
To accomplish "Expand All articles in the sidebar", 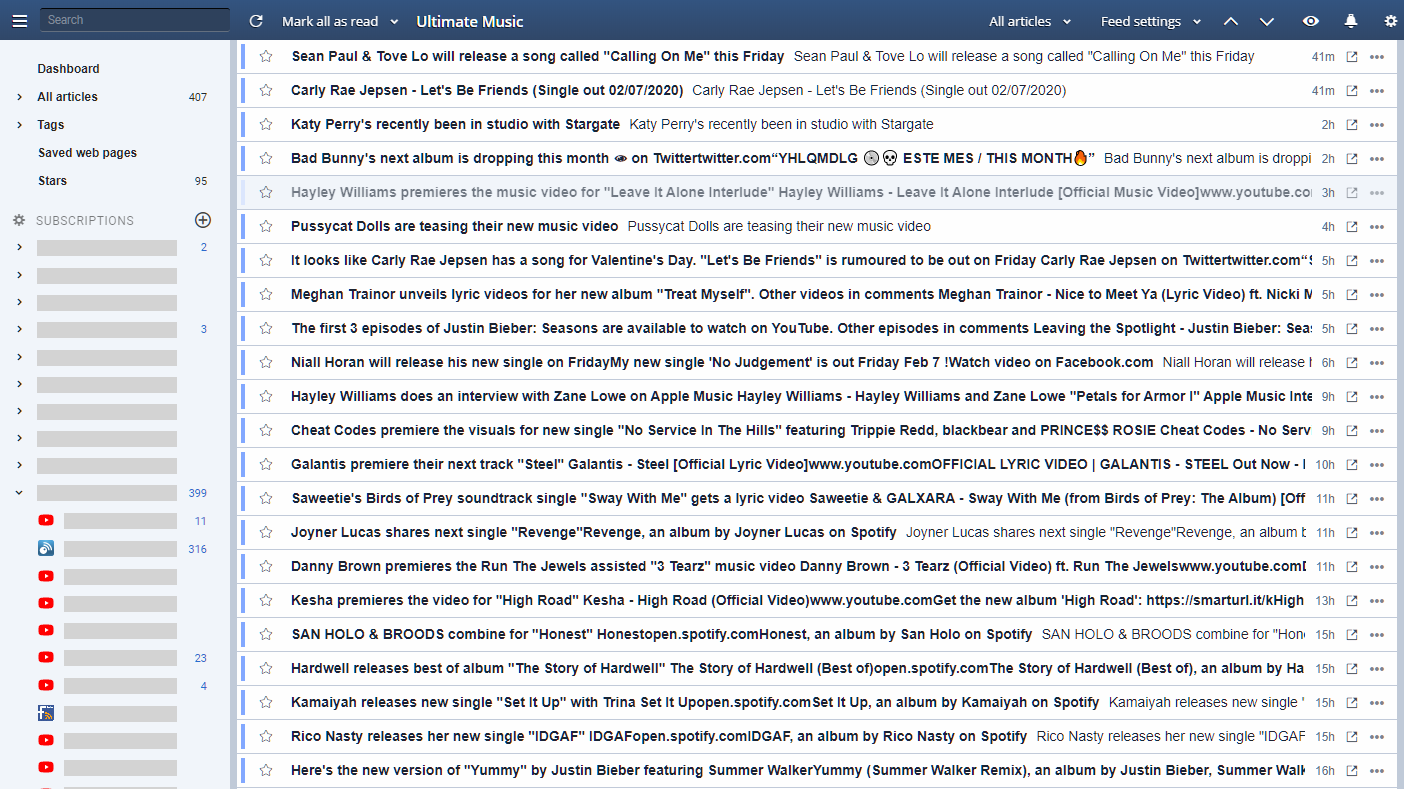I will pyautogui.click(x=20, y=97).
